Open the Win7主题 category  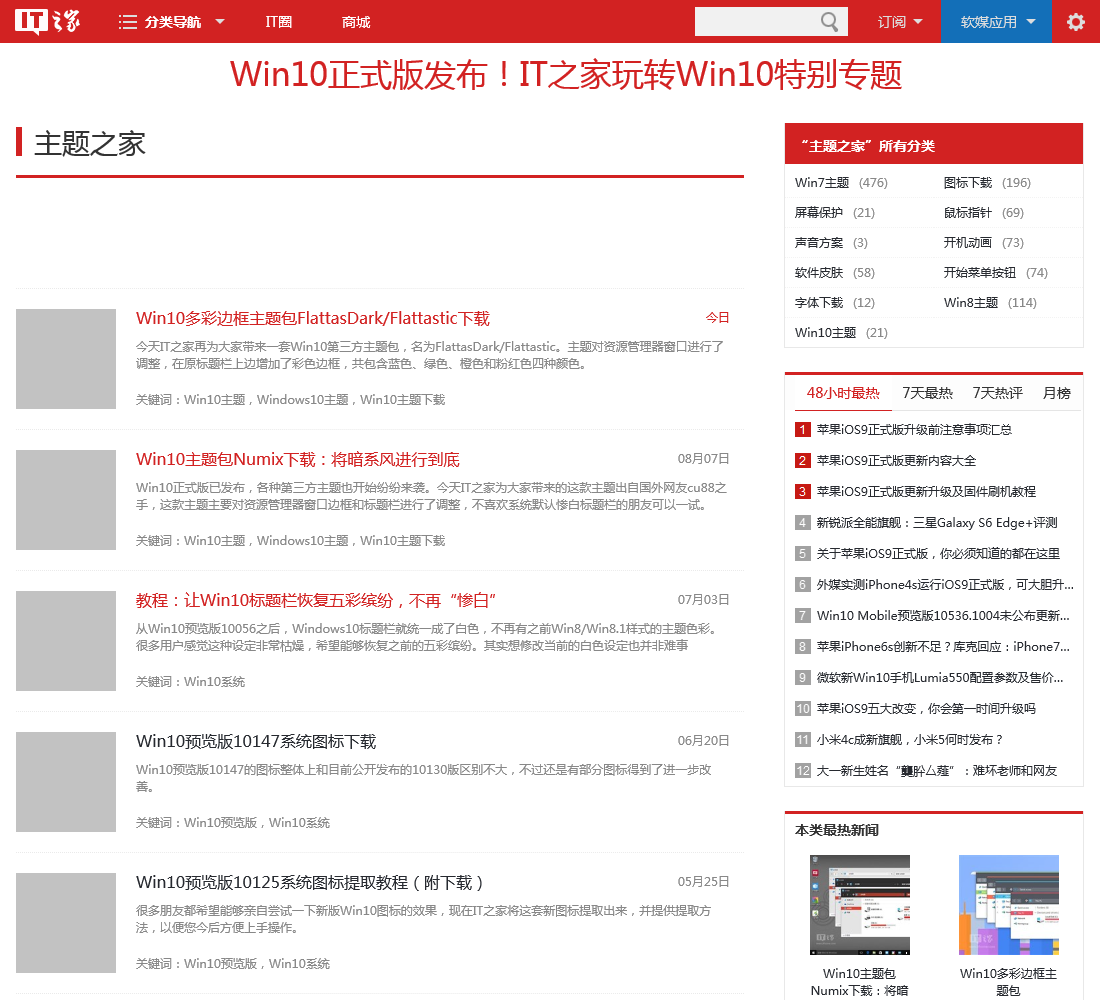click(821, 182)
